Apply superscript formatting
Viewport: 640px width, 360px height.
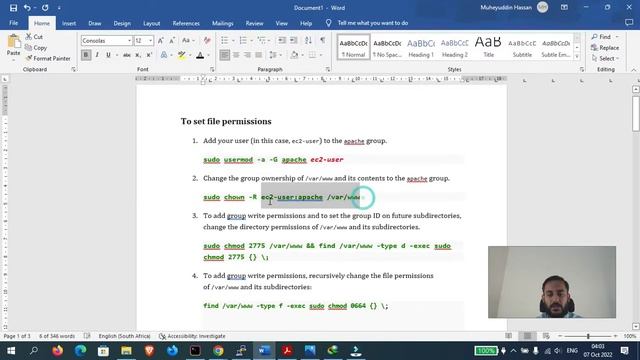tap(149, 55)
